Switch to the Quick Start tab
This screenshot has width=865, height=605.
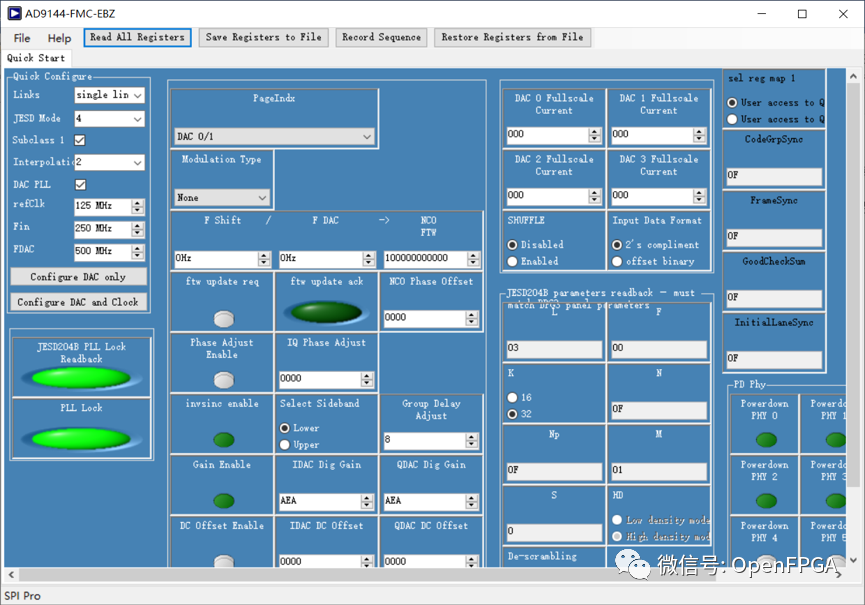coord(36,58)
